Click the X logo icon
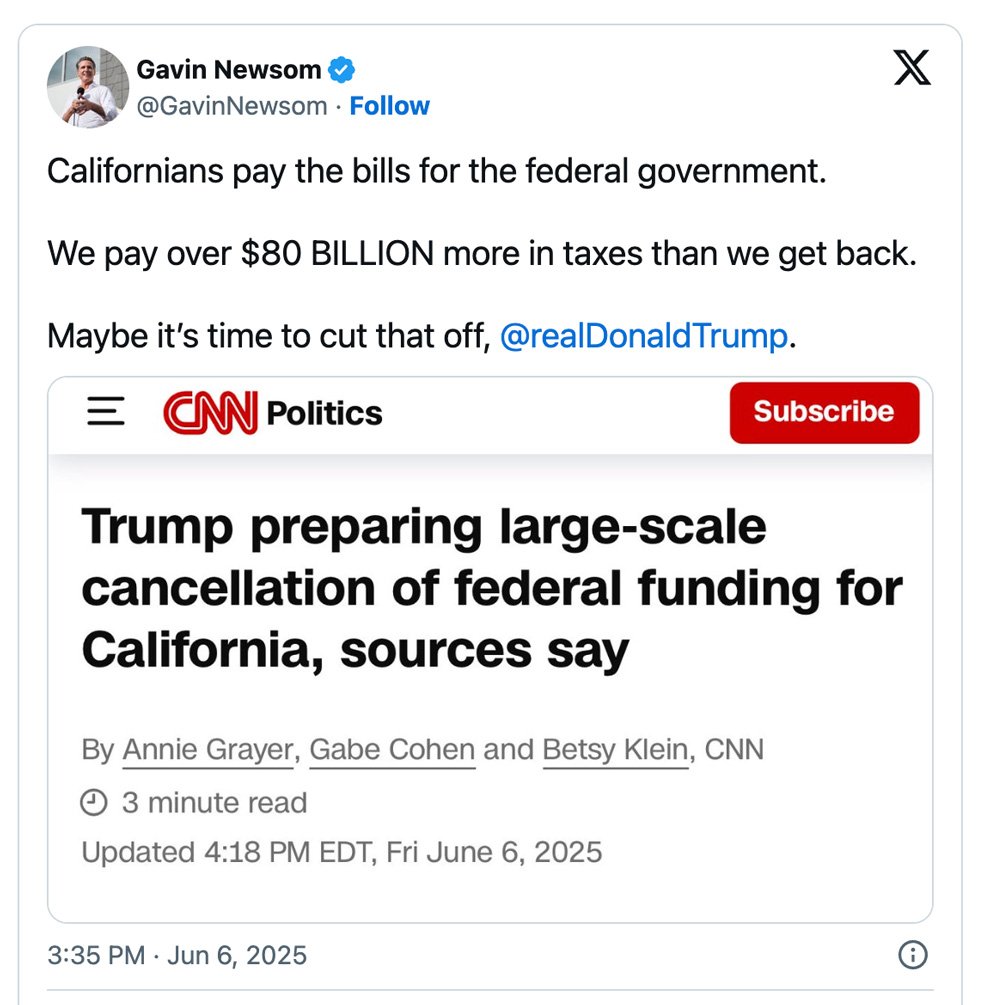Screen dimensions: 990x1005 click(x=911, y=67)
